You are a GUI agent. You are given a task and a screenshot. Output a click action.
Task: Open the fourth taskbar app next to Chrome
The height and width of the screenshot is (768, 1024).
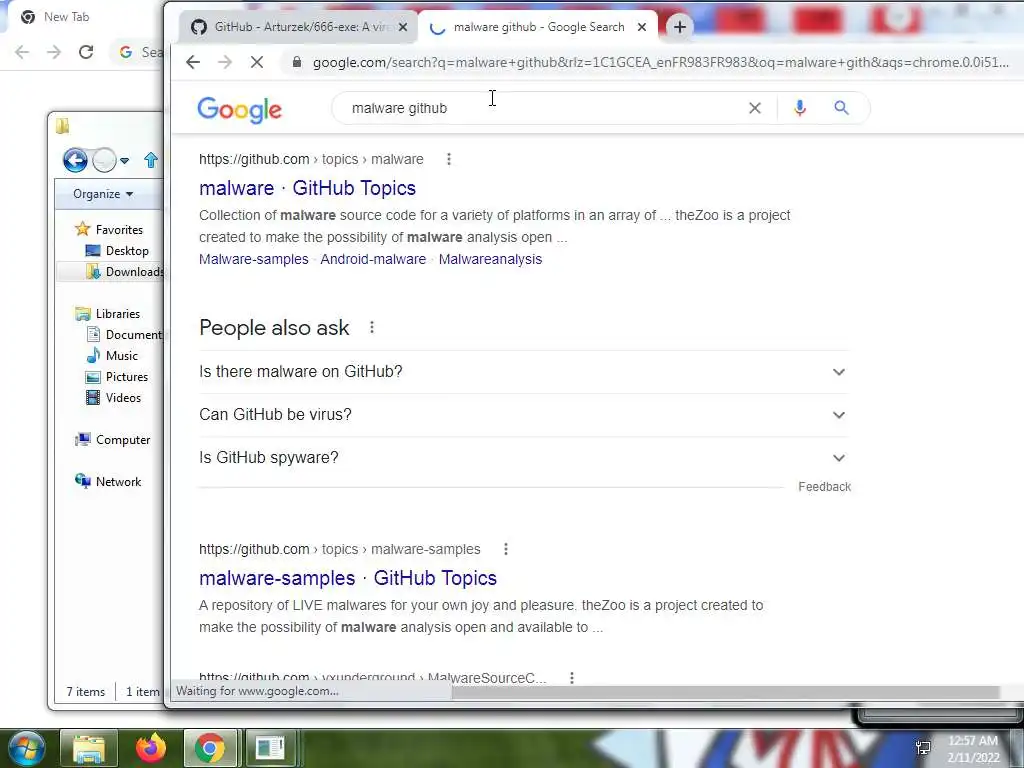(270, 748)
